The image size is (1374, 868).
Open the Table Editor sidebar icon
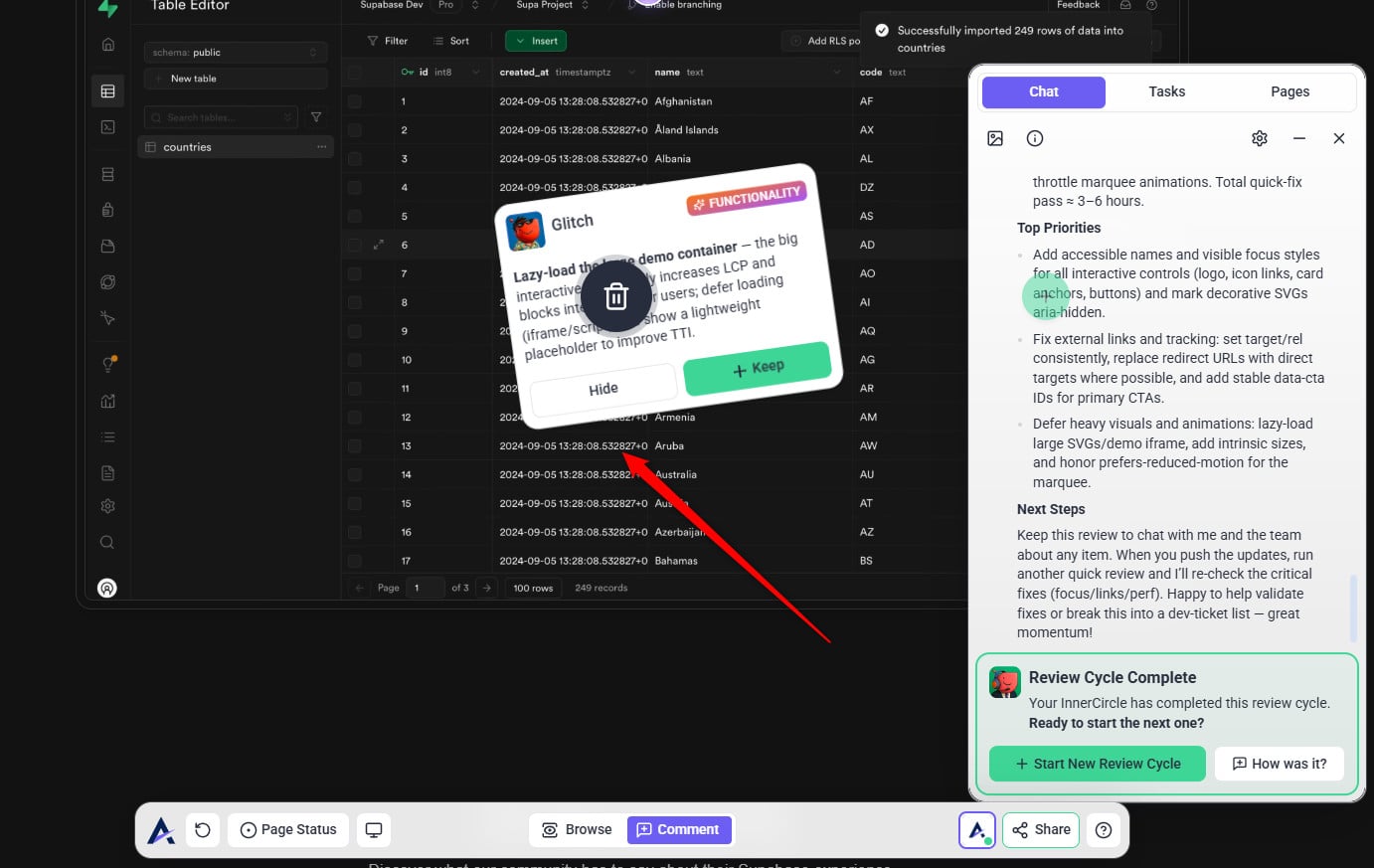tap(108, 91)
